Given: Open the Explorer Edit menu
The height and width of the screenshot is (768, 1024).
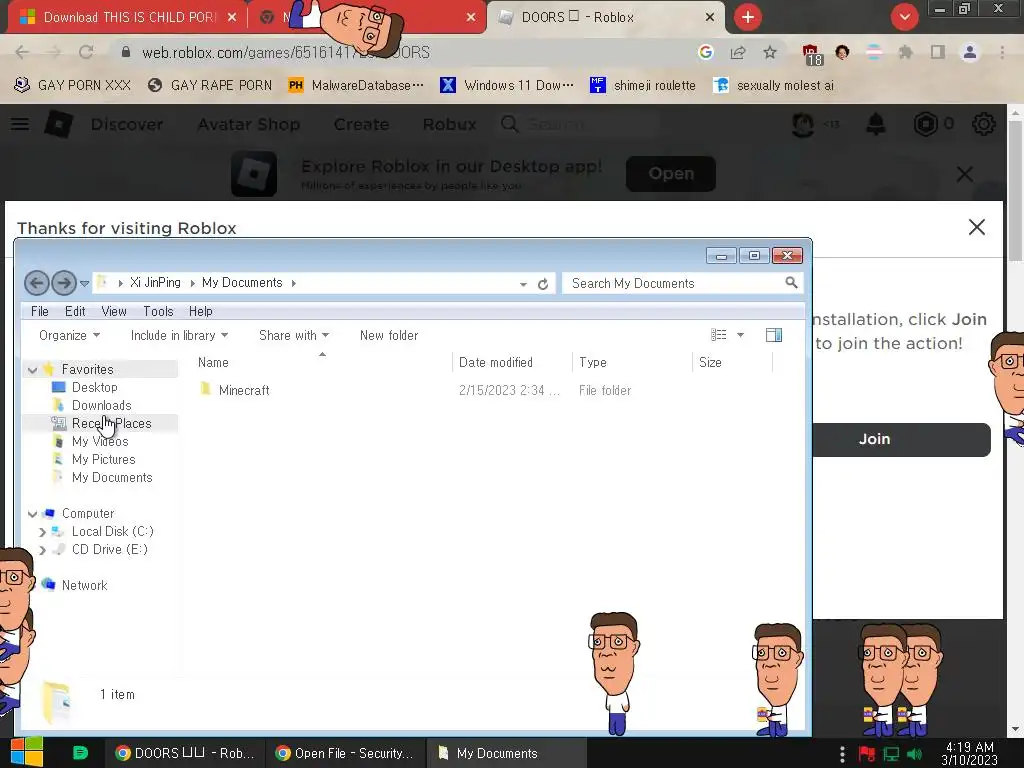Looking at the screenshot, I should 75,312.
